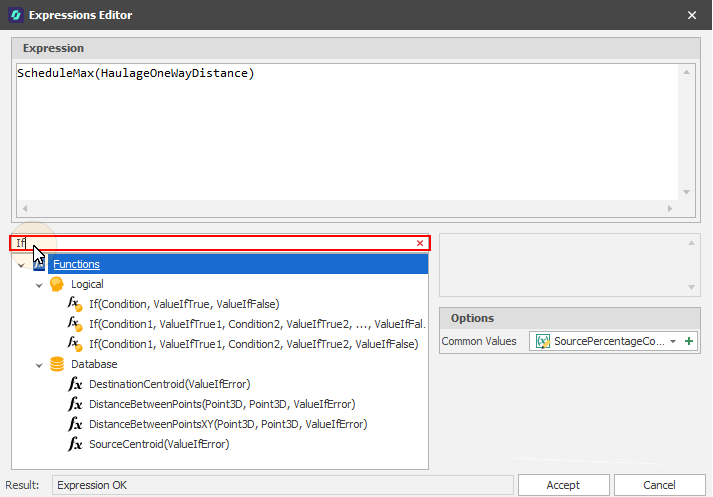
Task: Click the Result status field
Action: [282, 485]
